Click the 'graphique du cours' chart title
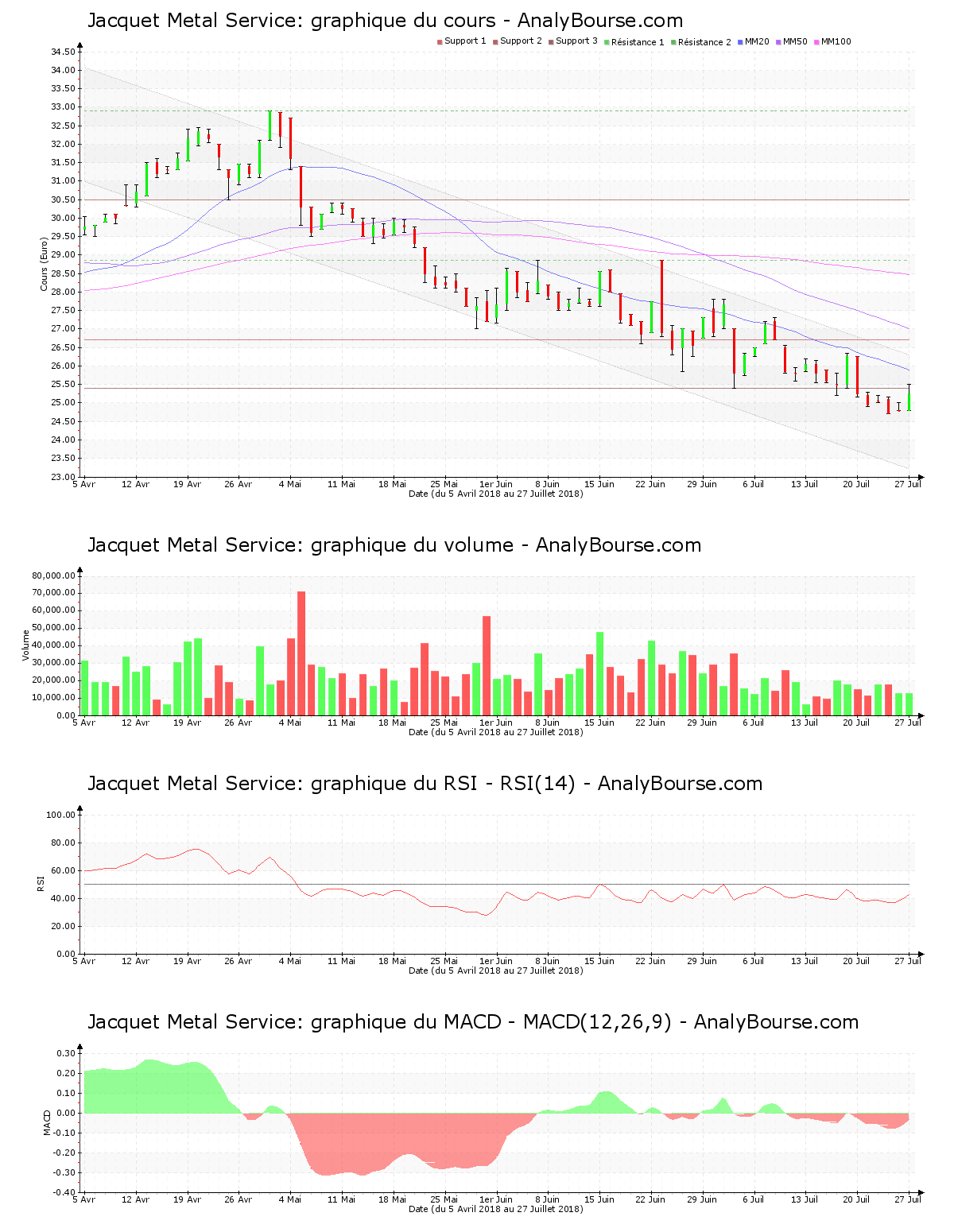 (385, 21)
